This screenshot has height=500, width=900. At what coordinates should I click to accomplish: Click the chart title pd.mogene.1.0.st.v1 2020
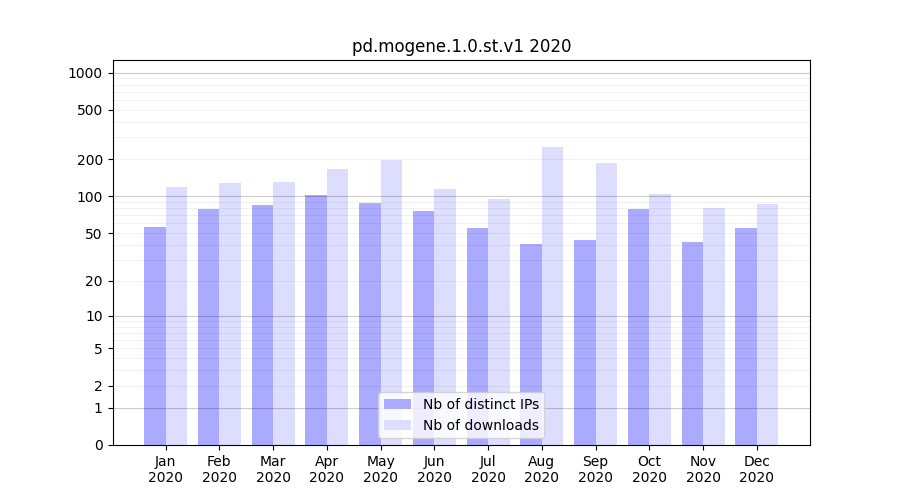tap(461, 46)
